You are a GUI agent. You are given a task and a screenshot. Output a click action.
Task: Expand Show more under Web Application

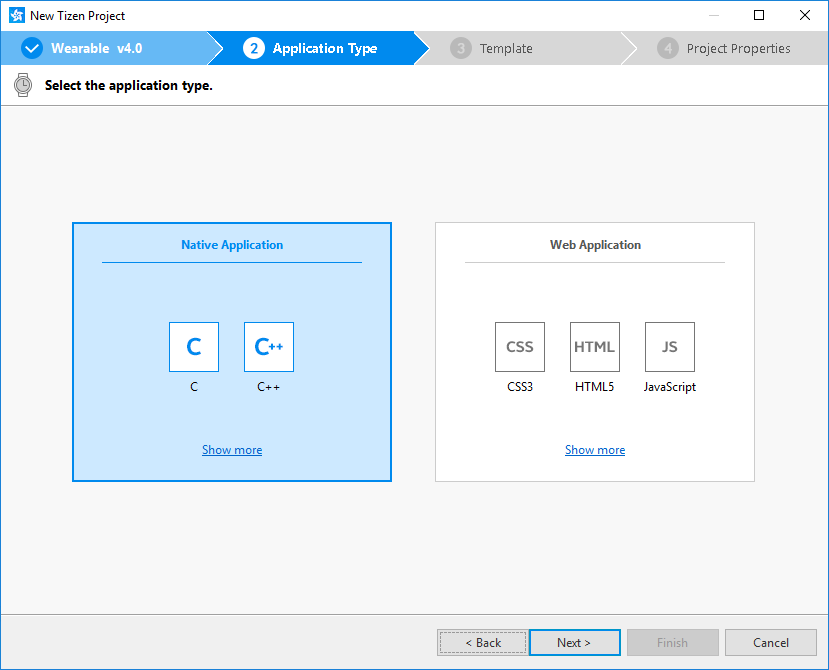pos(594,449)
